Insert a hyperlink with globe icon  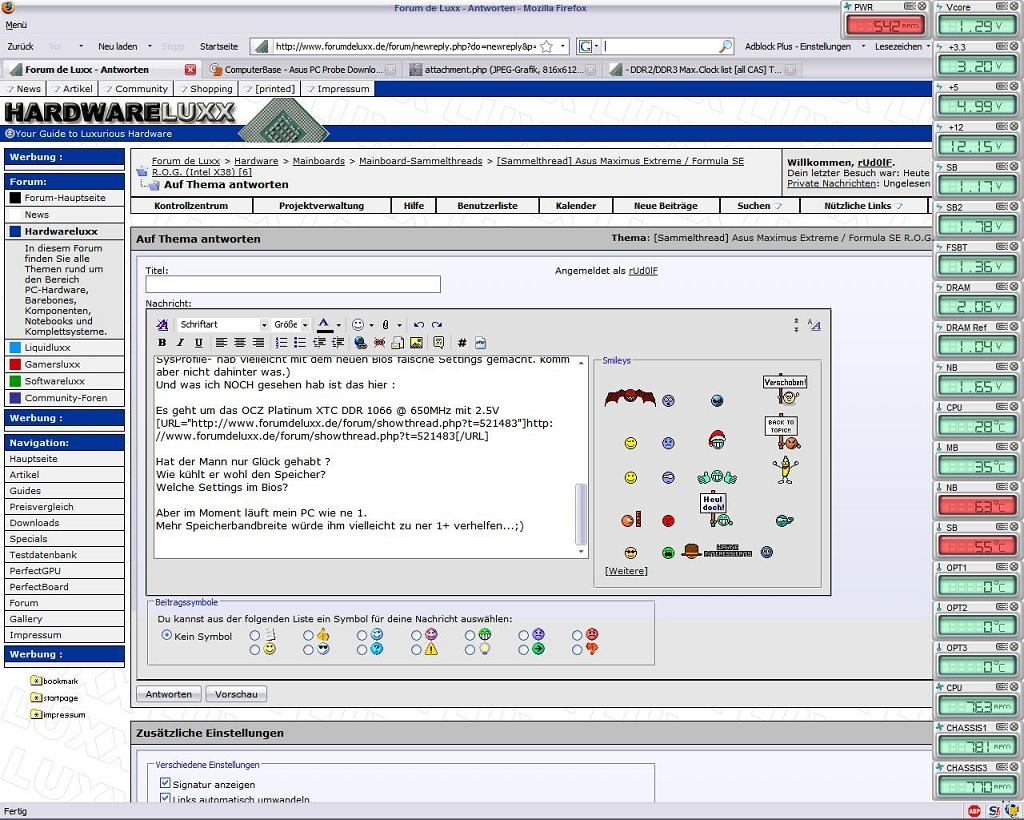360,343
